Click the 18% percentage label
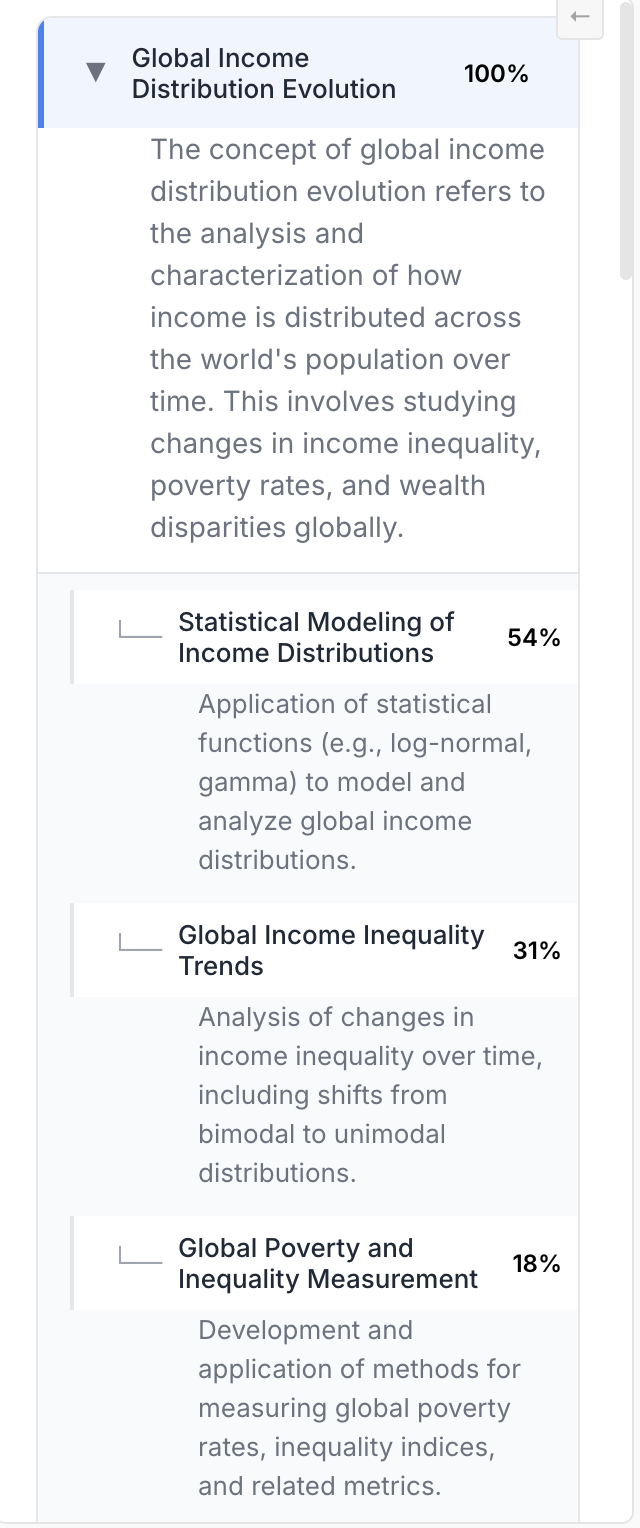 coord(536,1264)
